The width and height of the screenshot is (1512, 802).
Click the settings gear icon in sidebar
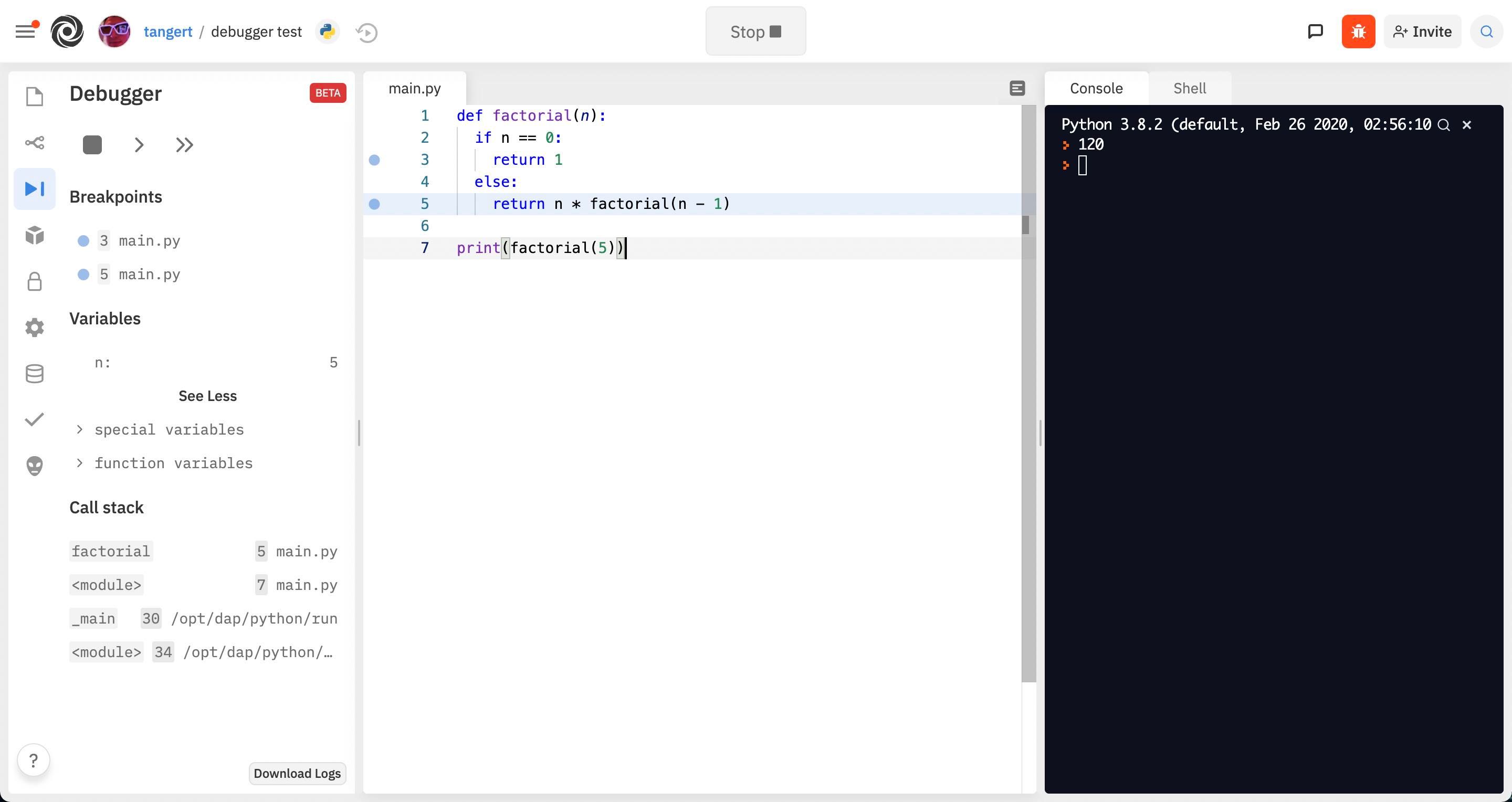click(x=33, y=326)
